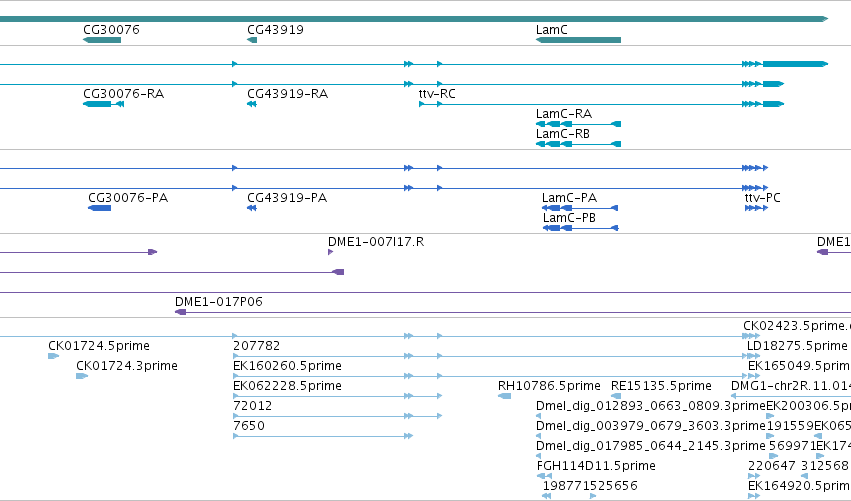
Task: Select the EK160260.5prime EST label
Action: [287, 366]
